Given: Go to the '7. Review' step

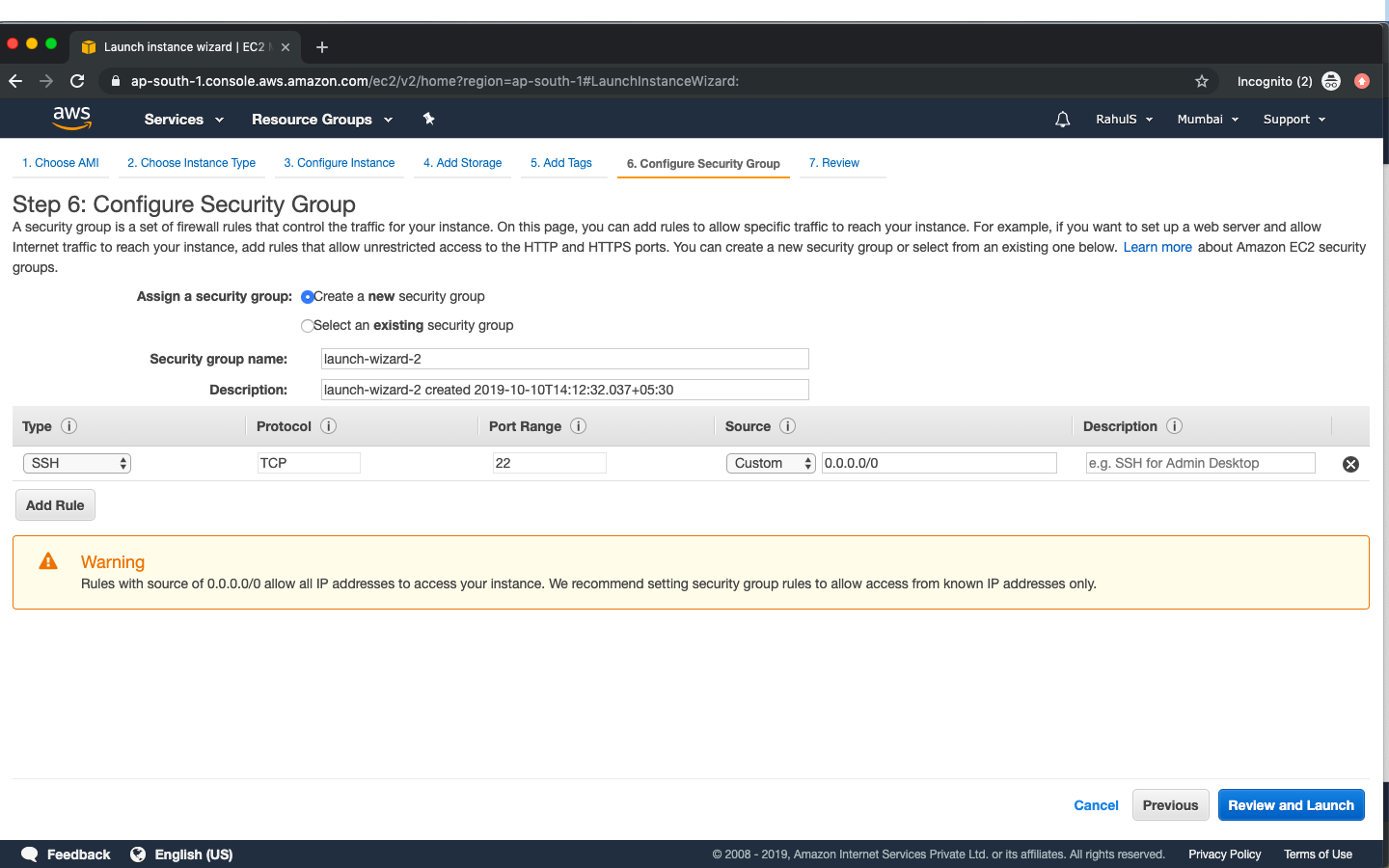Looking at the screenshot, I should 833,162.
